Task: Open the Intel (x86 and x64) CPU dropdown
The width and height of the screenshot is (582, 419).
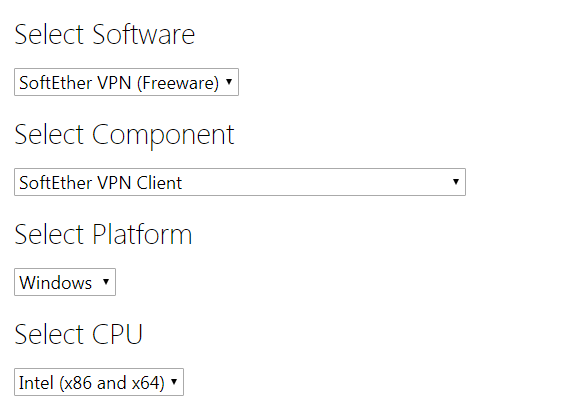Action: pyautogui.click(x=99, y=382)
